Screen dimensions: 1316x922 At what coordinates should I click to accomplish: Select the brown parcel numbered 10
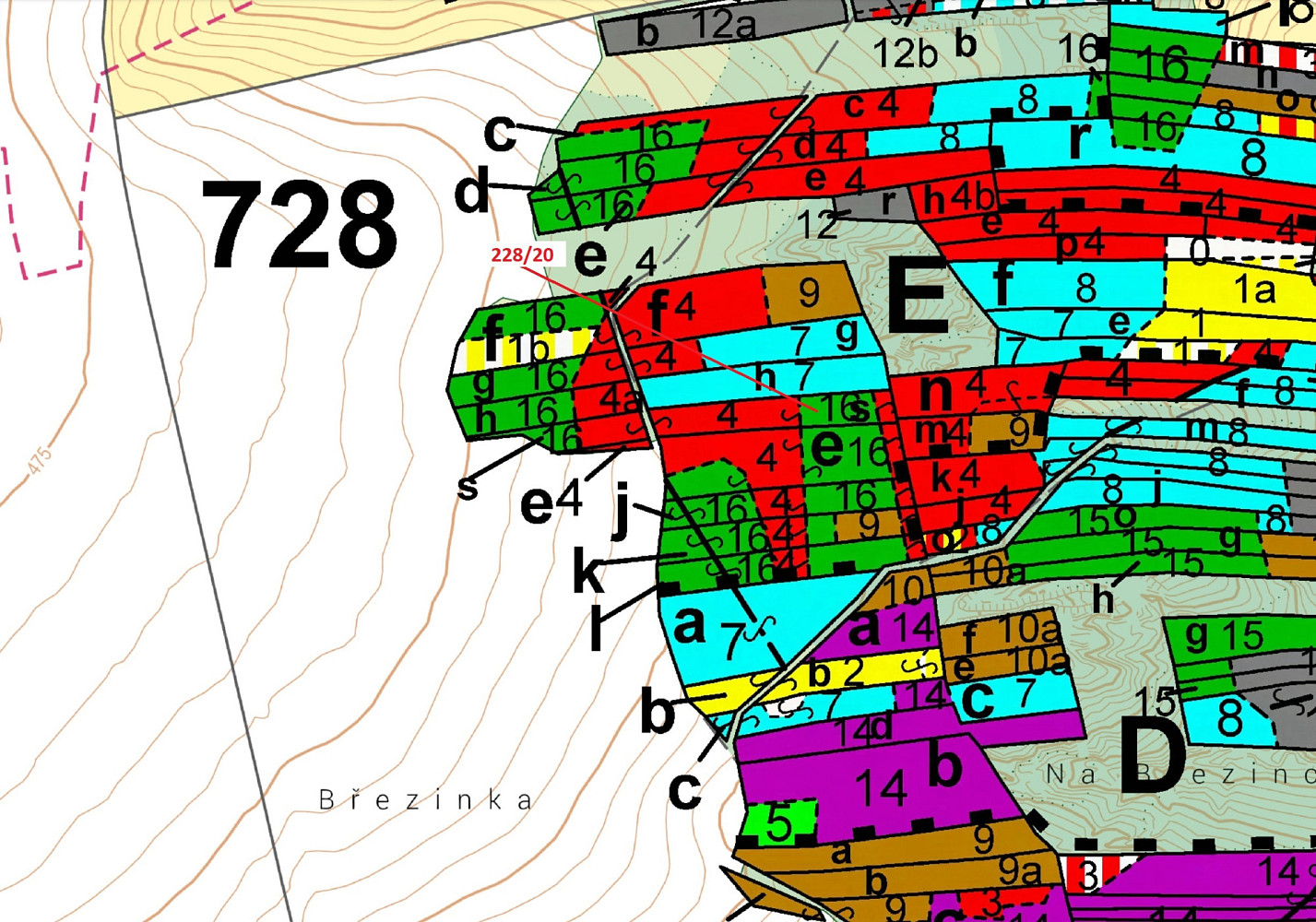[x=908, y=586]
